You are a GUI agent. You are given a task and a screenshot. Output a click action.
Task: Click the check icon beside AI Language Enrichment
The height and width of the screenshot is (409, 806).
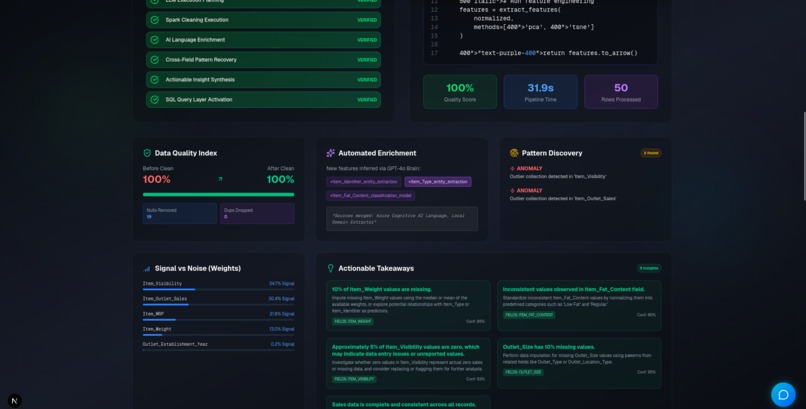(154, 40)
